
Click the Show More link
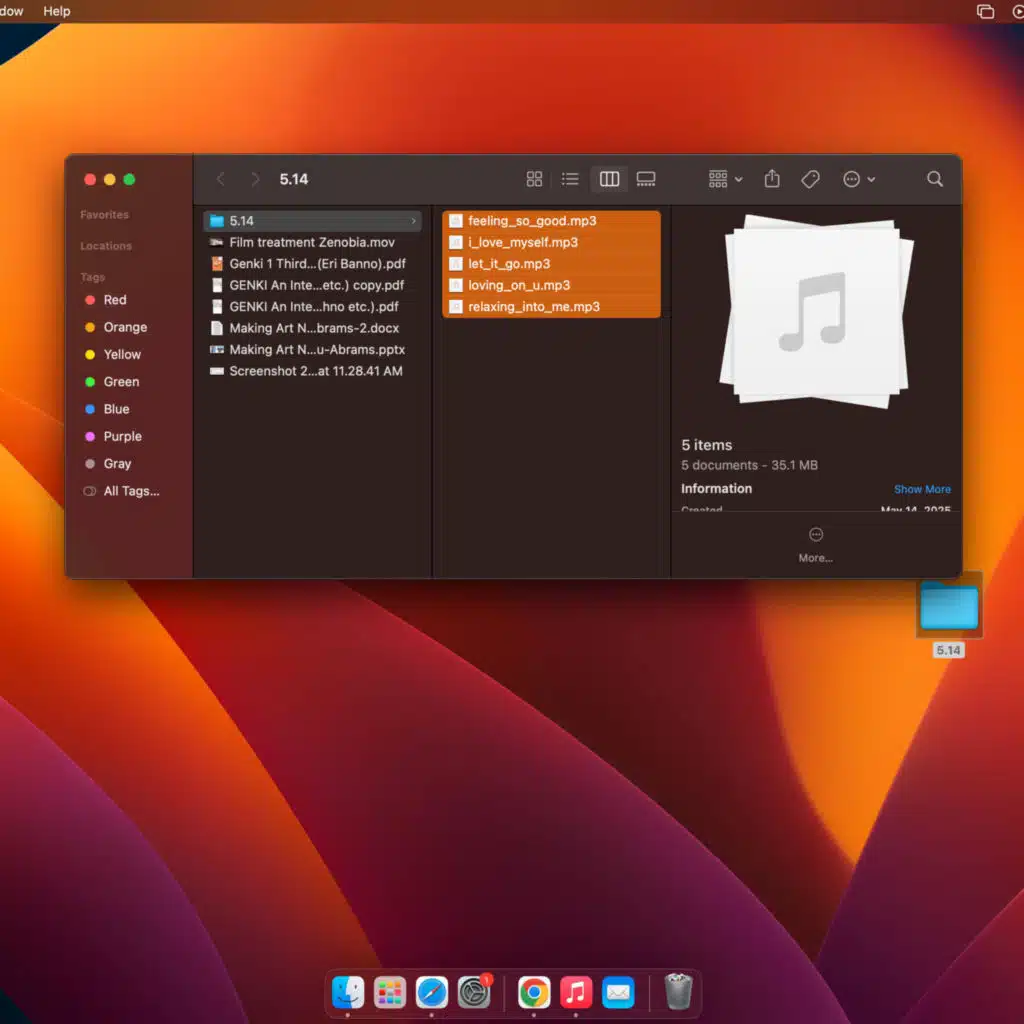(x=922, y=489)
